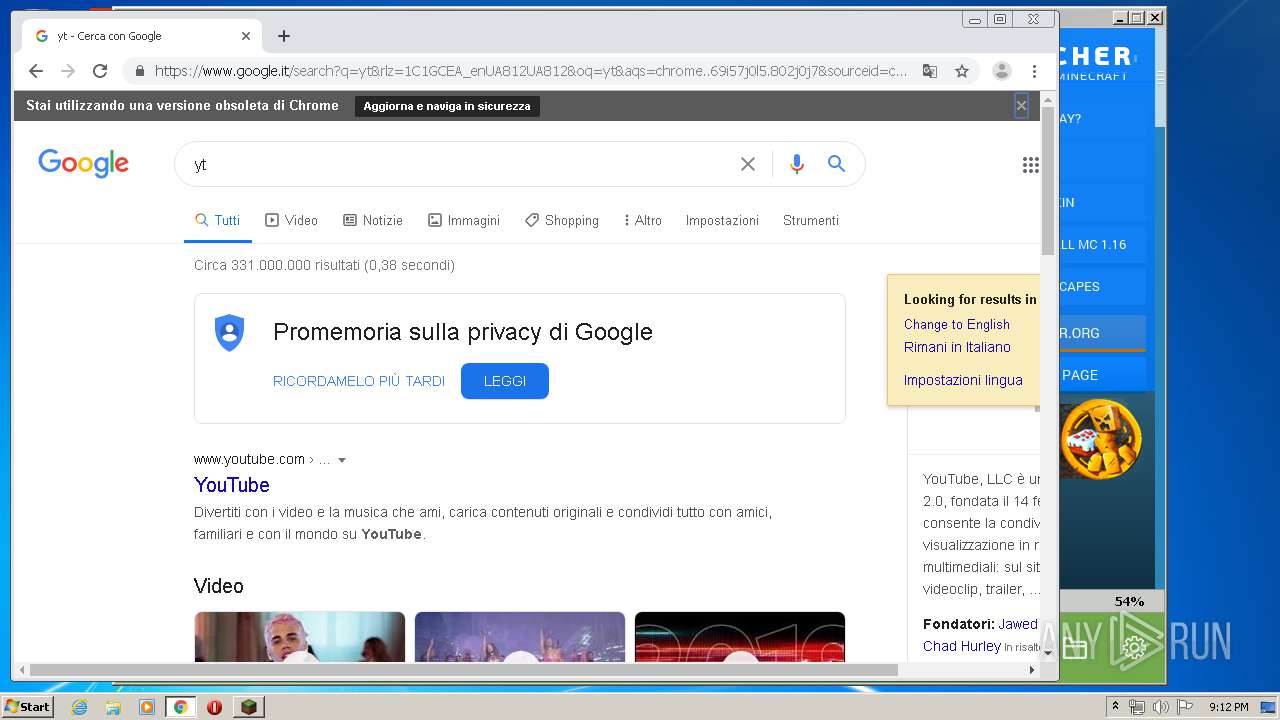Expand dropdown arrow next to www.youtube.com
Viewport: 1280px width, 720px height.
tap(342, 460)
